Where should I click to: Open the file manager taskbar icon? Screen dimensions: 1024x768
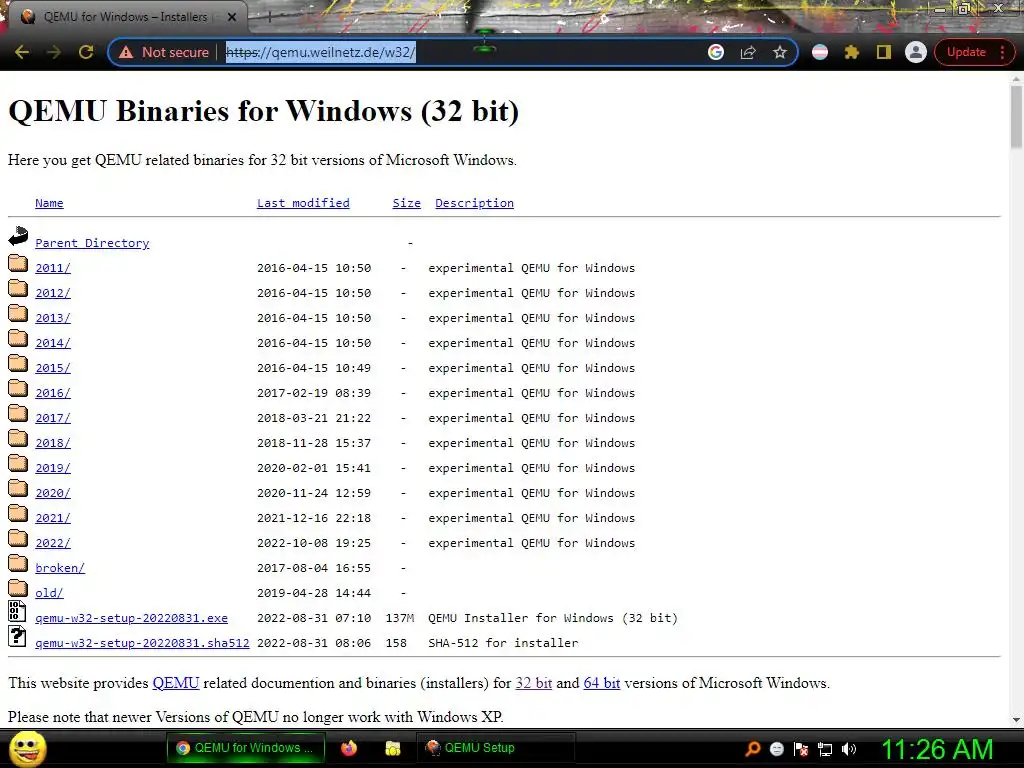[x=392, y=748]
